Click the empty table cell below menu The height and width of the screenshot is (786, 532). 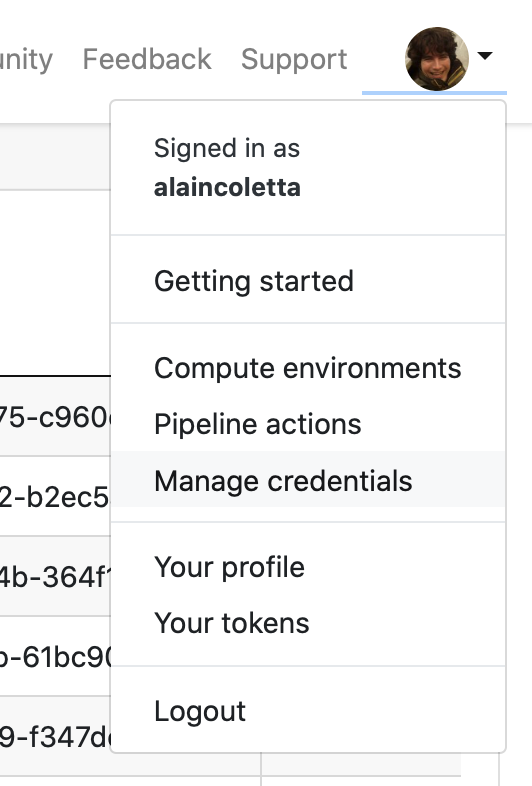click(x=361, y=765)
